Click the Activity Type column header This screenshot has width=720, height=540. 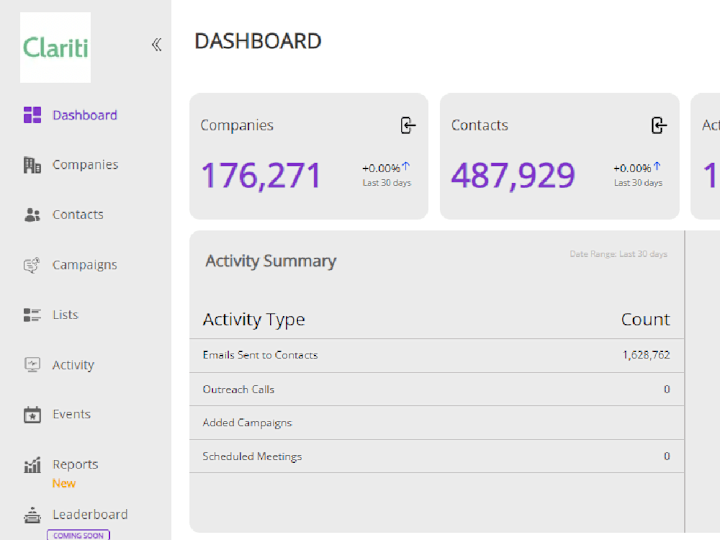[x=254, y=320]
